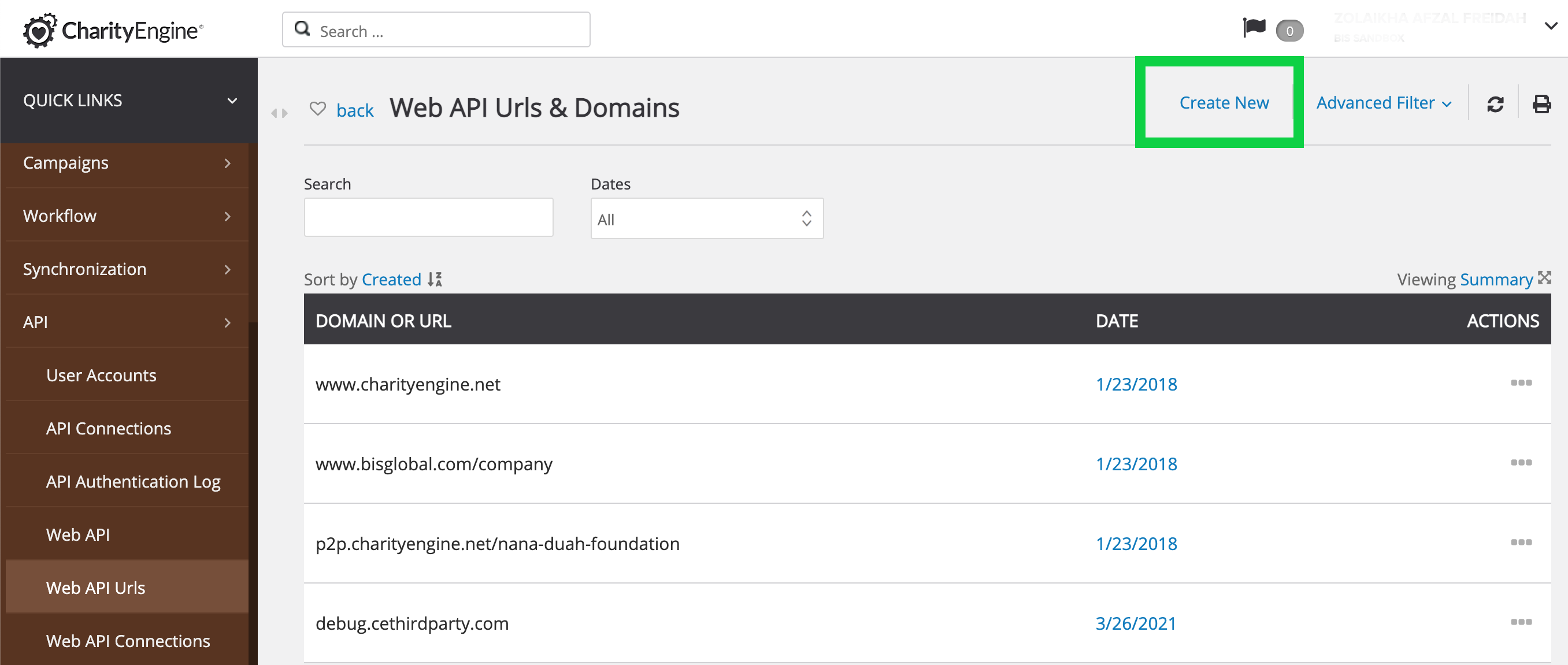Click debug.cethirdparty.com domain text
Screen dimensions: 1568x665
point(412,623)
